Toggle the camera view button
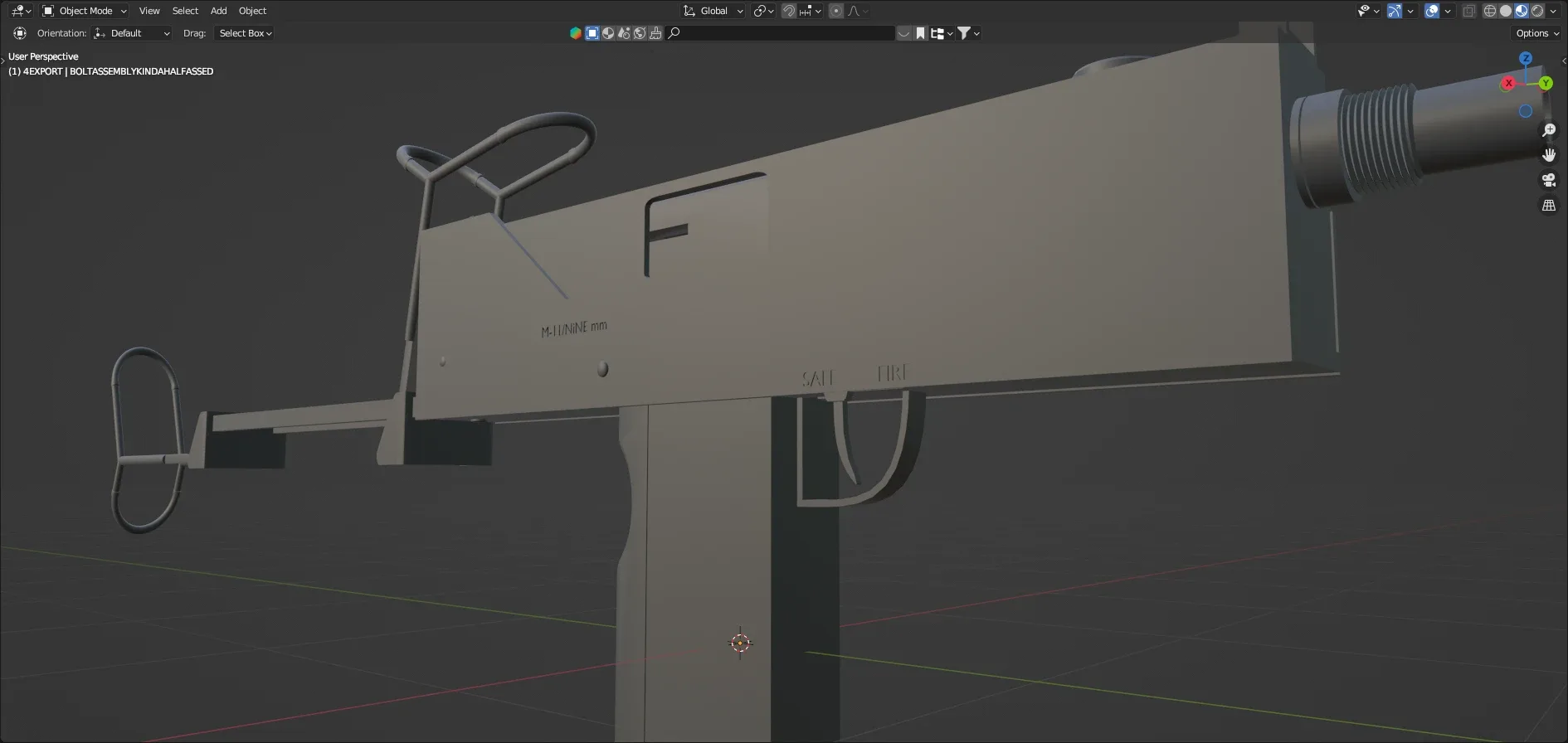This screenshot has width=1568, height=743. coord(1549,180)
